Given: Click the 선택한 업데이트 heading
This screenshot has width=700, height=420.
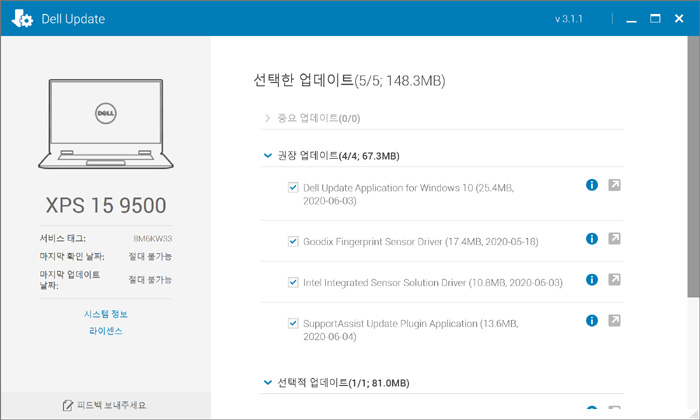Looking at the screenshot, I should click(349, 80).
